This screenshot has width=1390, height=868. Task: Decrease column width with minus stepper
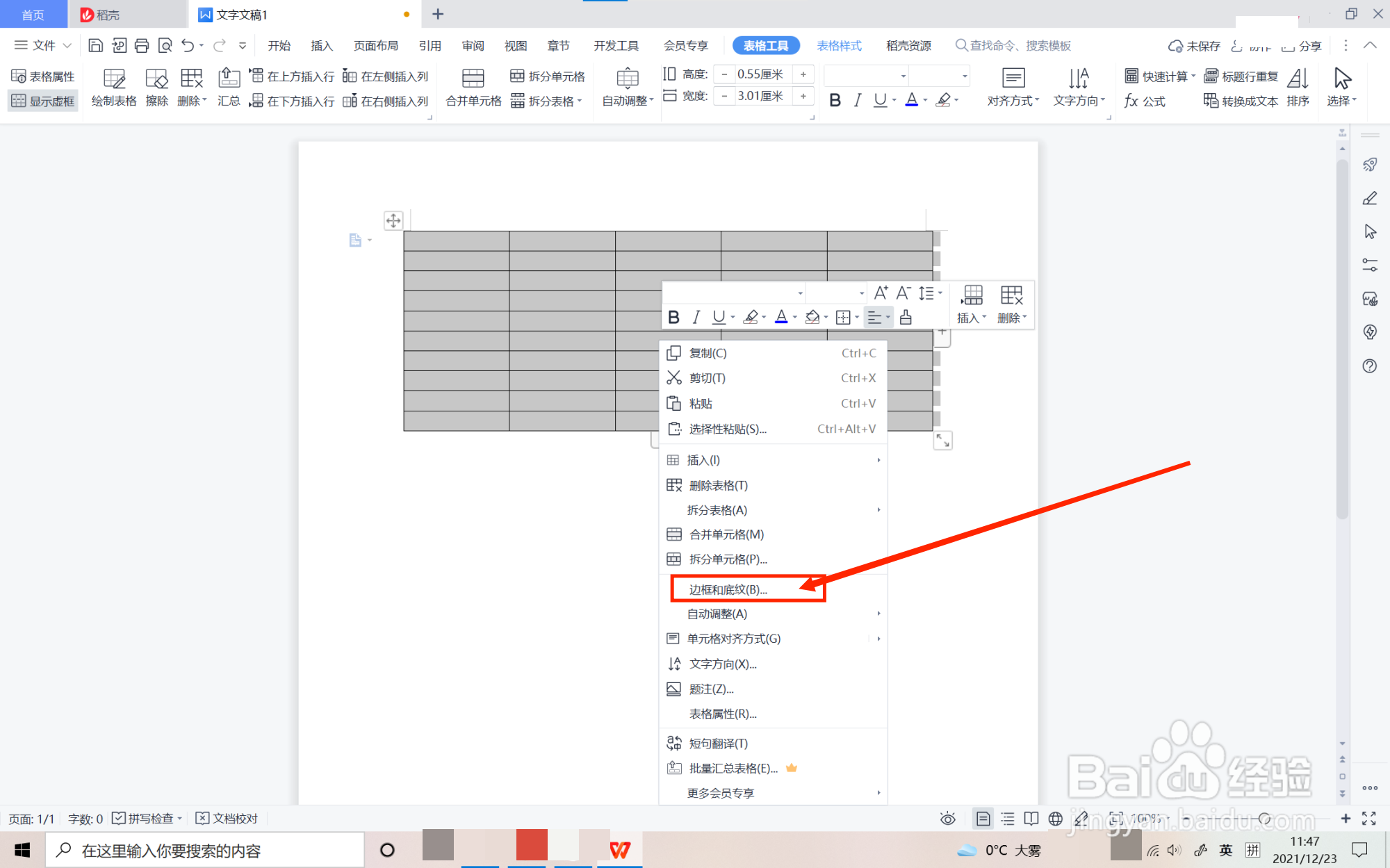coord(724,96)
